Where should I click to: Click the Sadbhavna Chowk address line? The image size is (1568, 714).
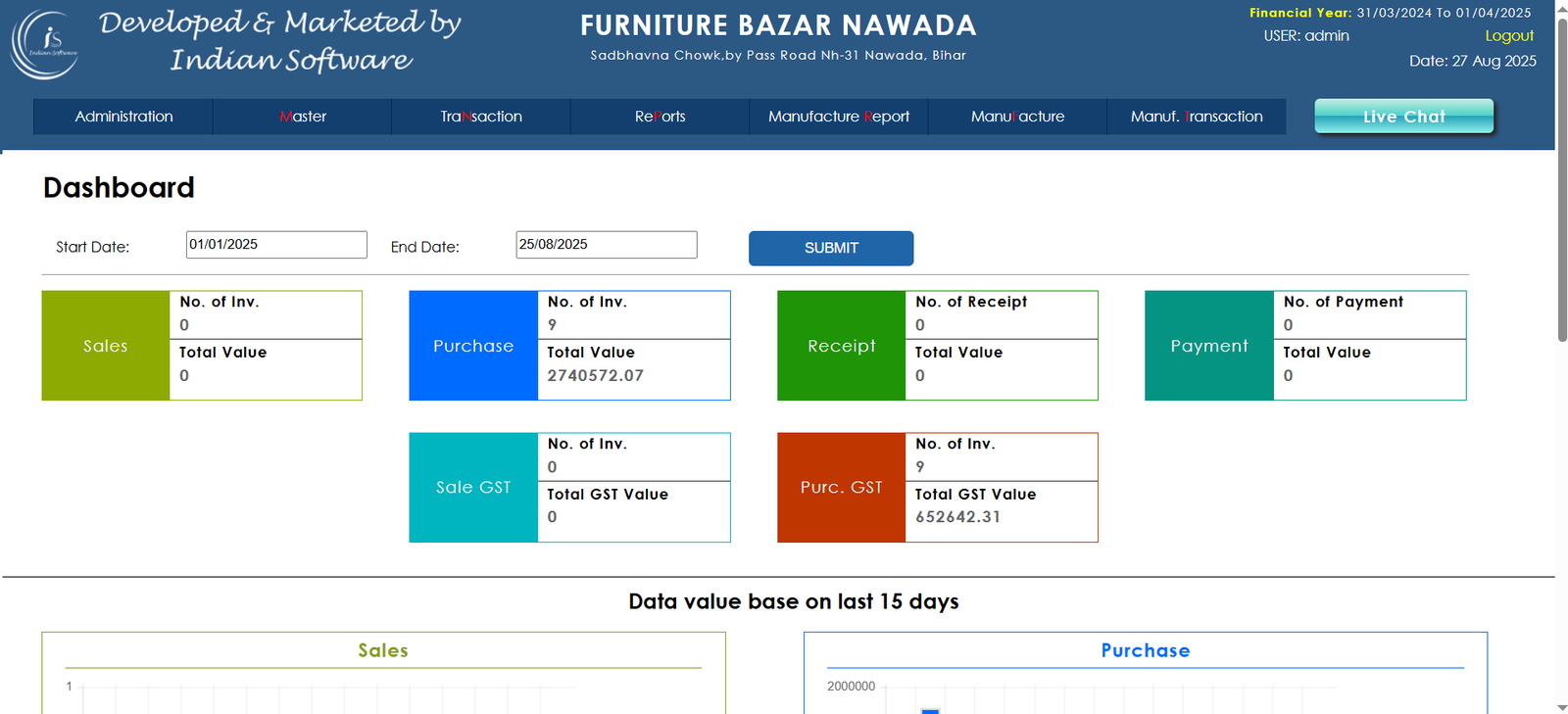pyautogui.click(x=778, y=56)
